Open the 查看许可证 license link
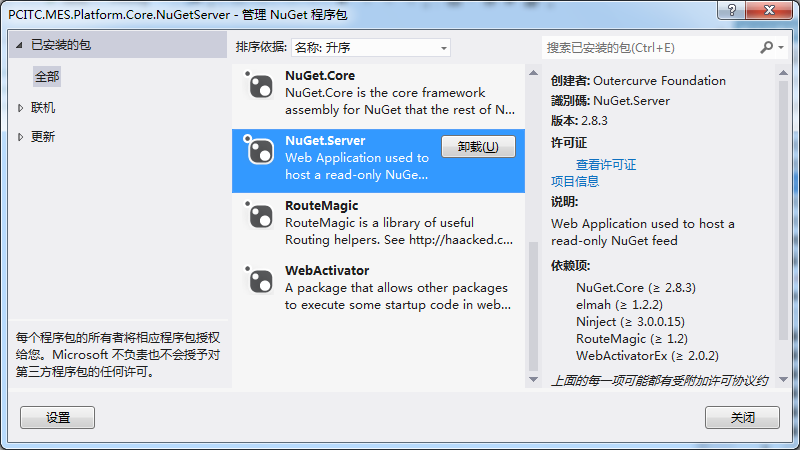The height and width of the screenshot is (450, 800). coord(606,164)
